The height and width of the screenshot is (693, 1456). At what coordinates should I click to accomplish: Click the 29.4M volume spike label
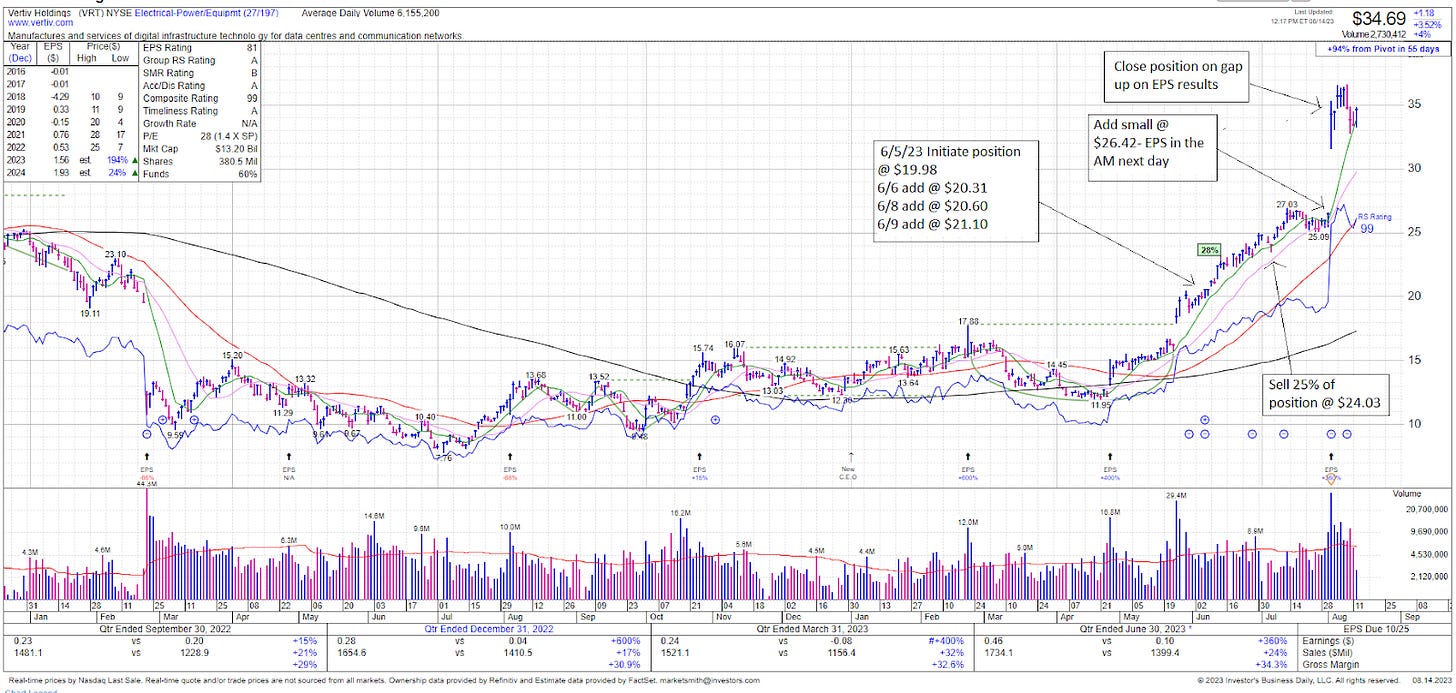tap(1176, 495)
